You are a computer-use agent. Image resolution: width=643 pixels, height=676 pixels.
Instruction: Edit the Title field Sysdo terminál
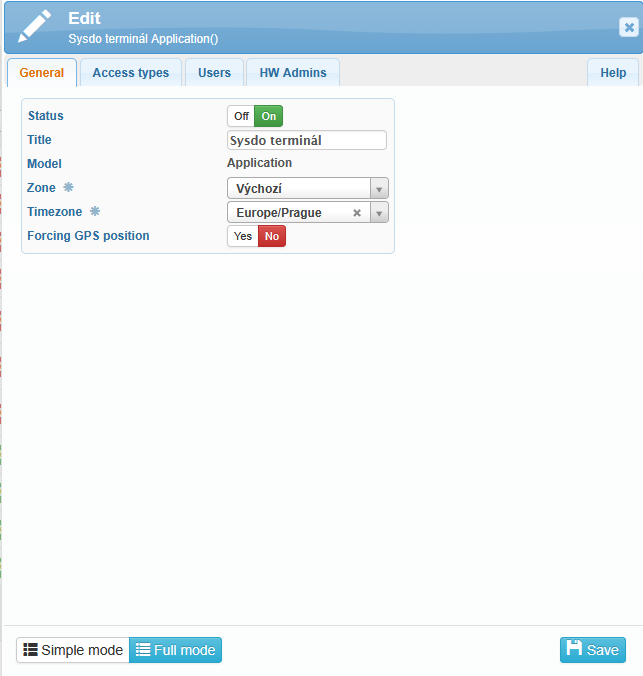coord(307,140)
